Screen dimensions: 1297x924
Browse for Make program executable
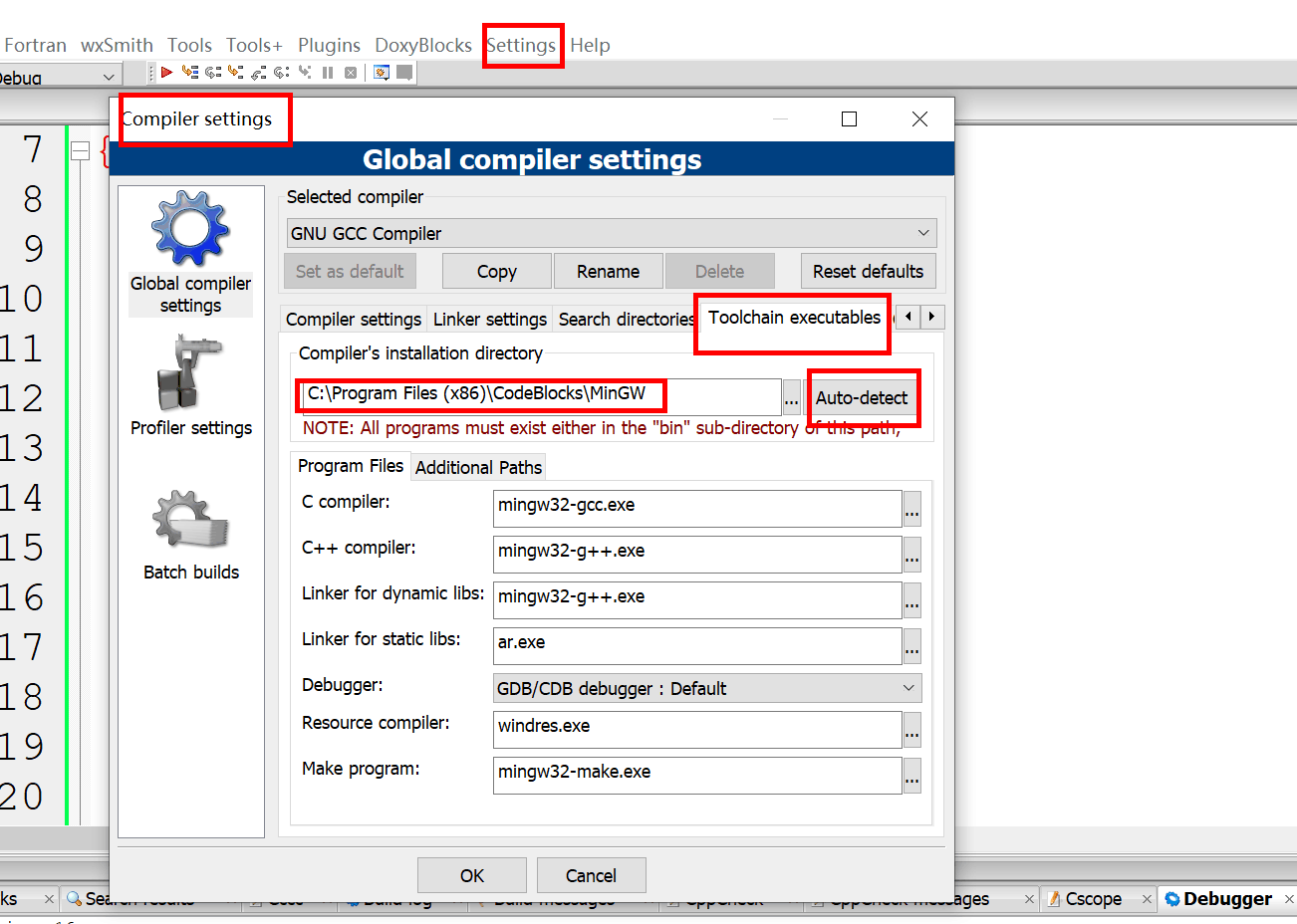(911, 776)
